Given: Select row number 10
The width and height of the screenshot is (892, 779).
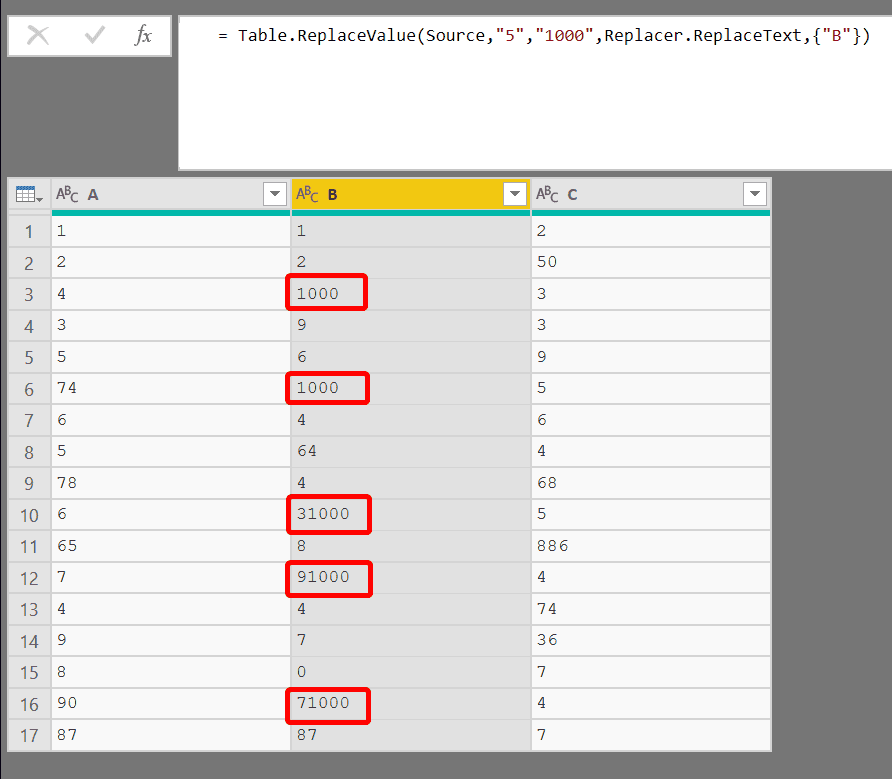Looking at the screenshot, I should (x=30, y=516).
